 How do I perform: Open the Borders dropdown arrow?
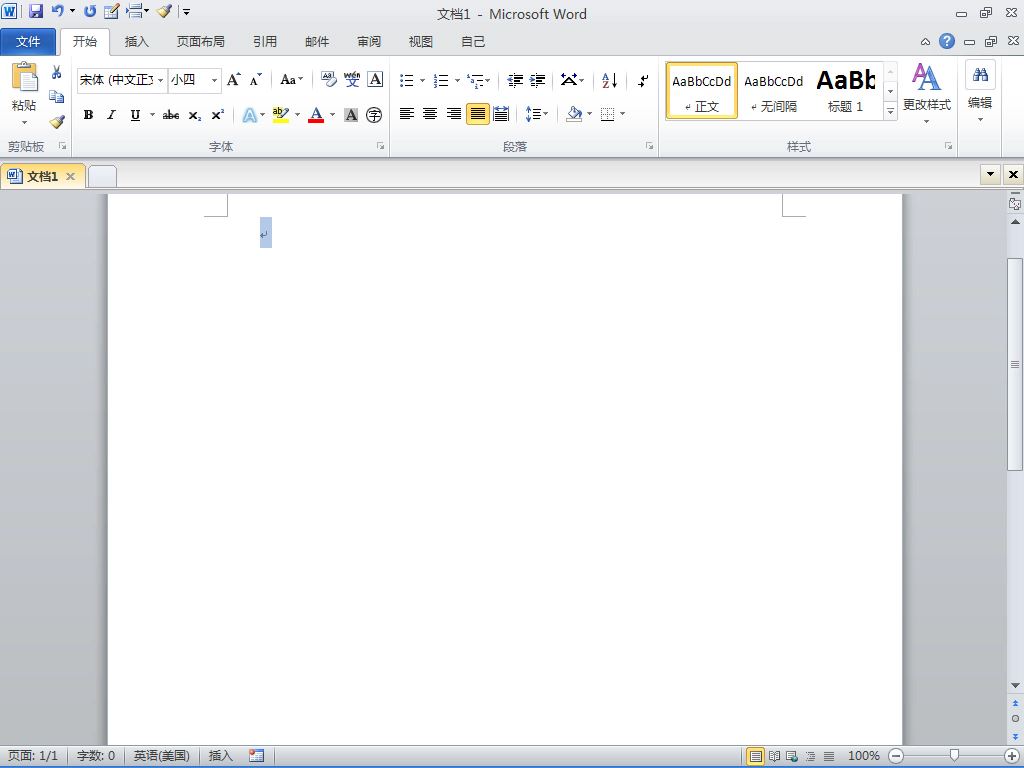pos(622,114)
